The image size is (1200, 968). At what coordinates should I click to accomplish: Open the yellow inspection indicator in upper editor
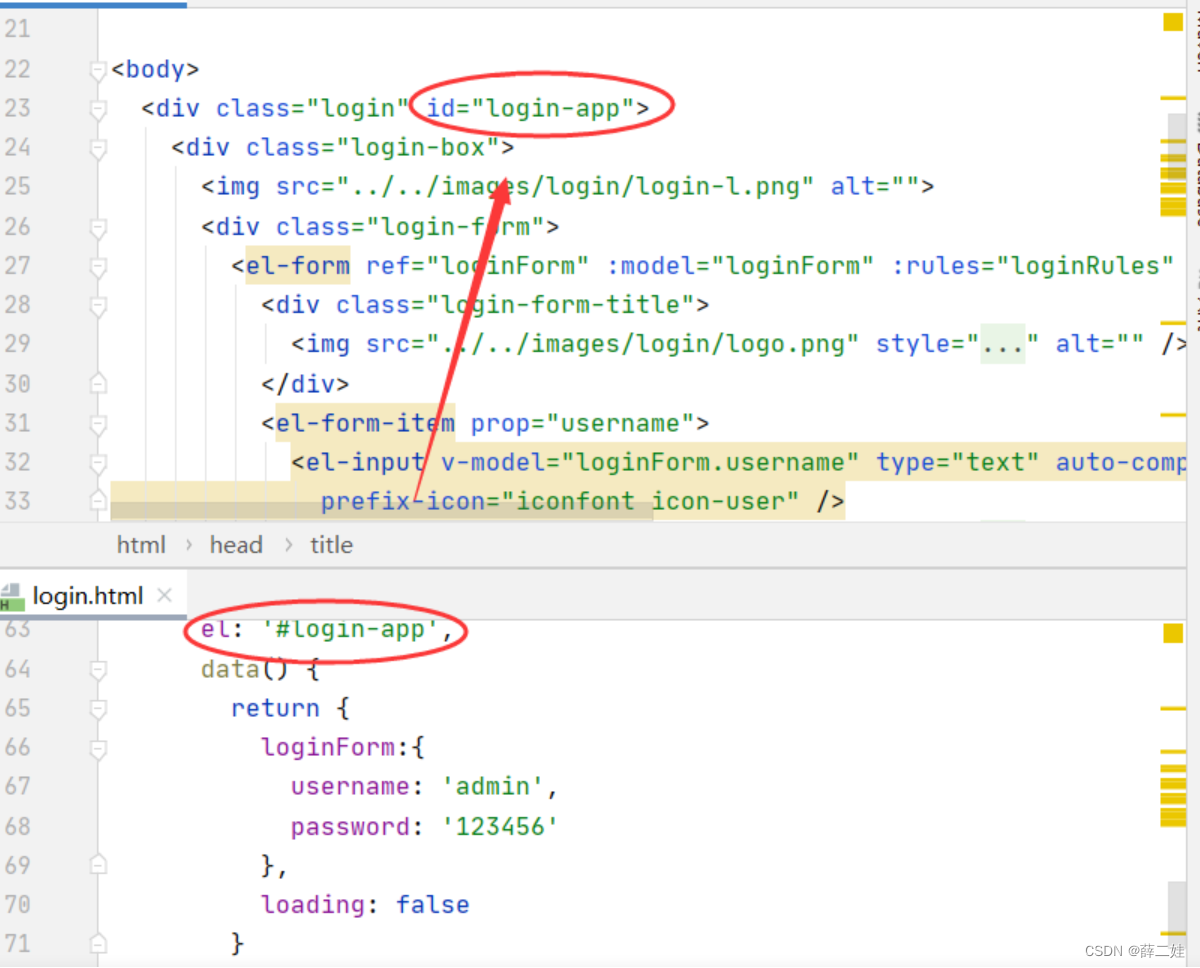pos(1173,23)
